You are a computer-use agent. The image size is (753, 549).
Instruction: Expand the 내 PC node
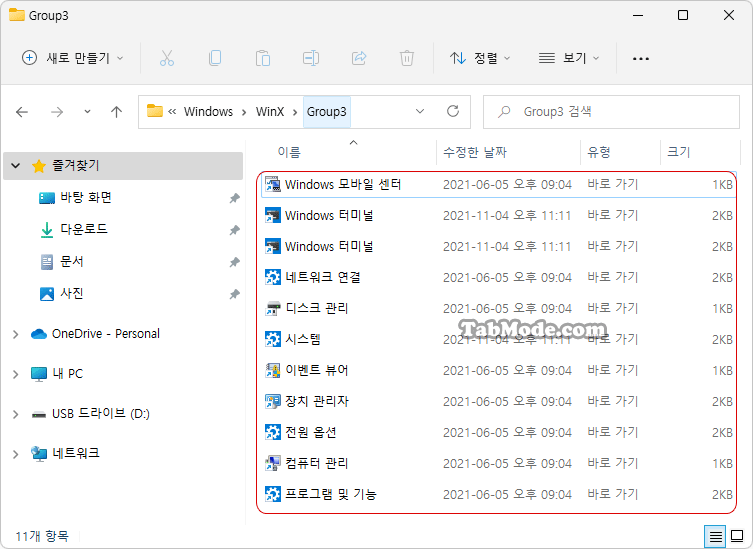point(15,374)
